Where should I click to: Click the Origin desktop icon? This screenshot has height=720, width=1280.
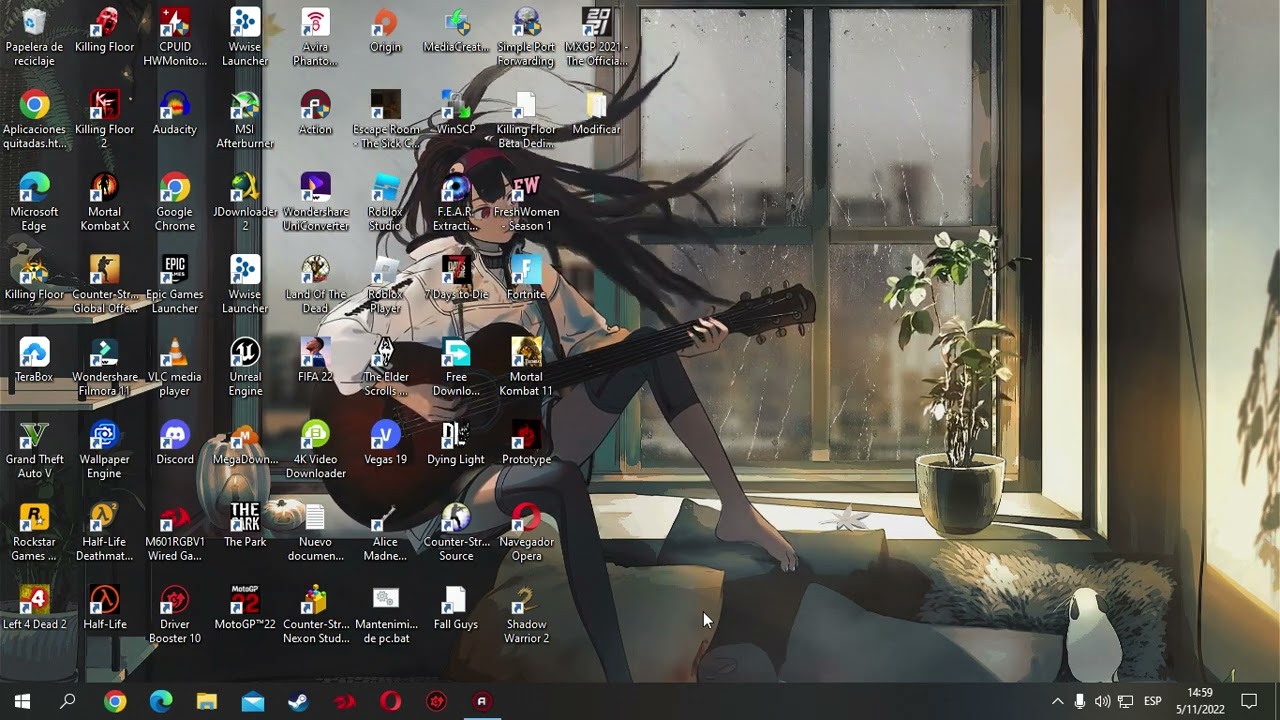click(x=385, y=30)
